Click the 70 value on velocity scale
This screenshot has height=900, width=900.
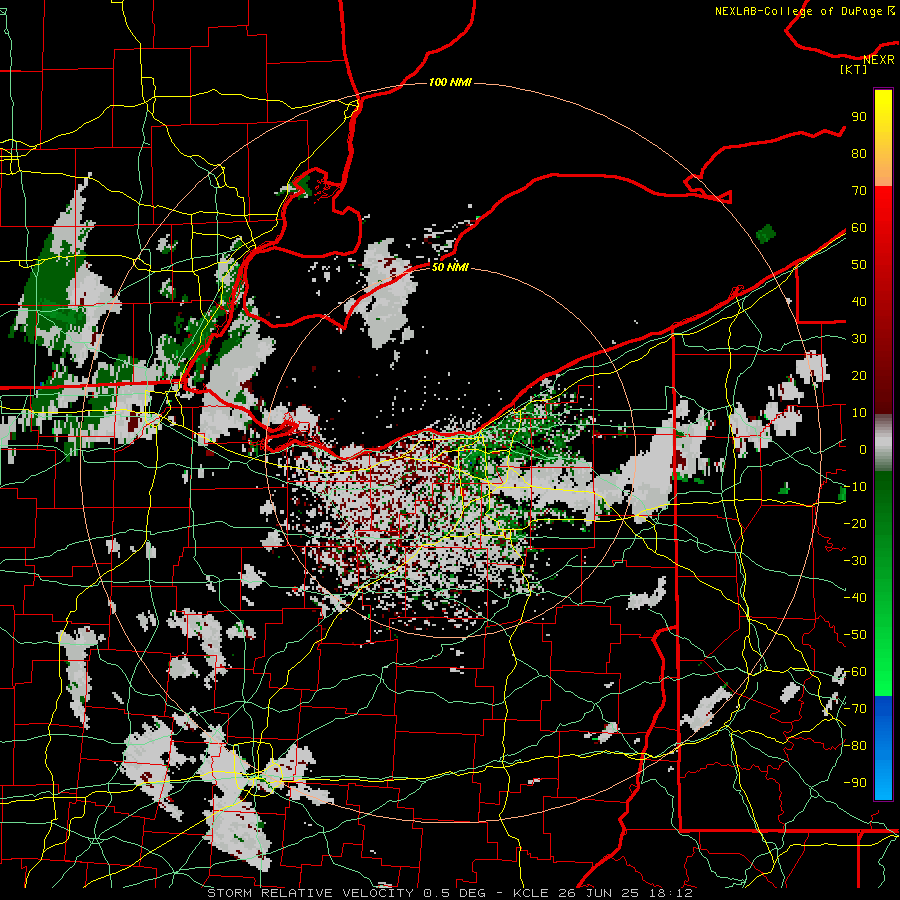pyautogui.click(x=859, y=191)
